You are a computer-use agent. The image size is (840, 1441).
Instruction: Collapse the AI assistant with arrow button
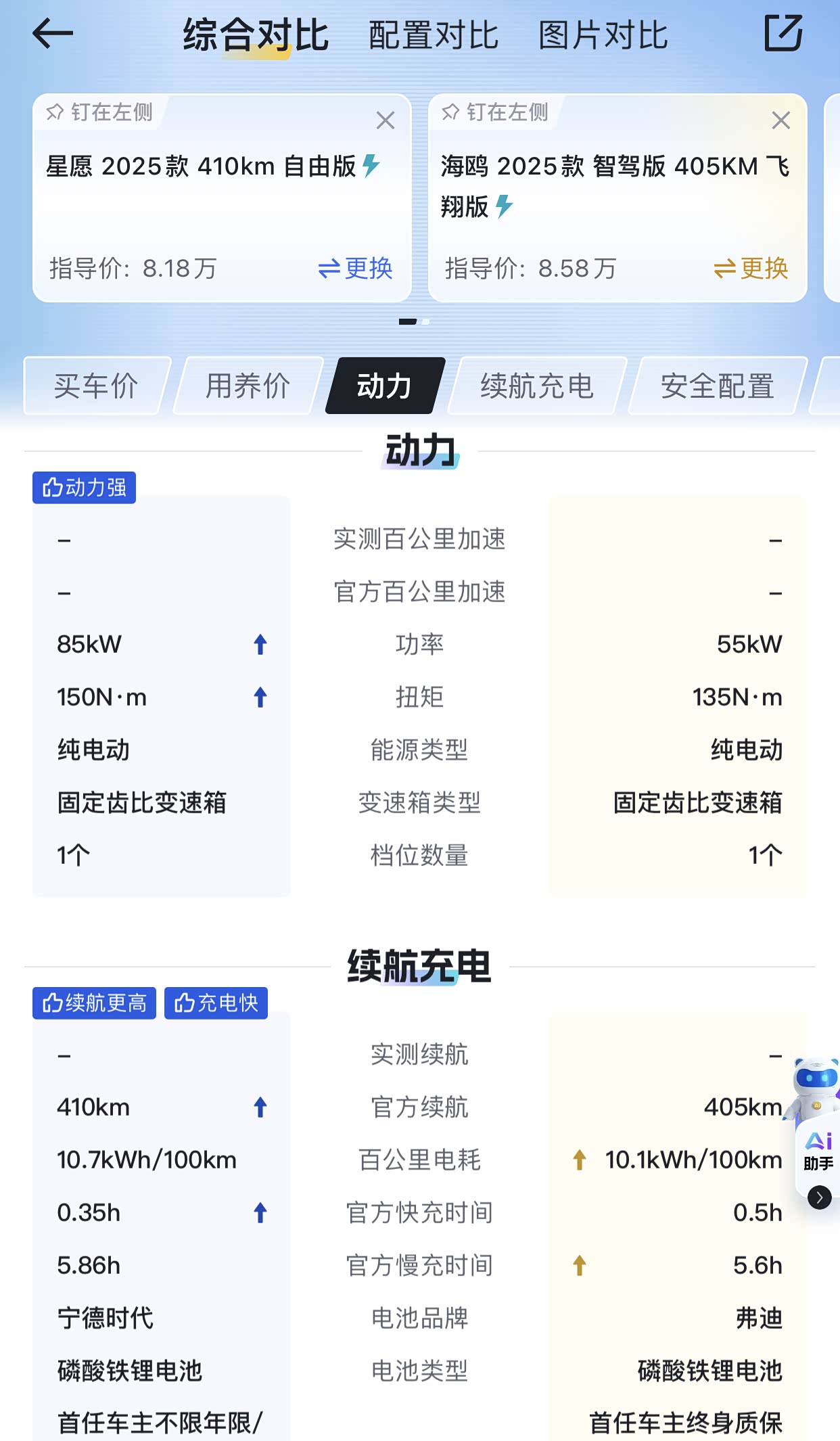[819, 1197]
